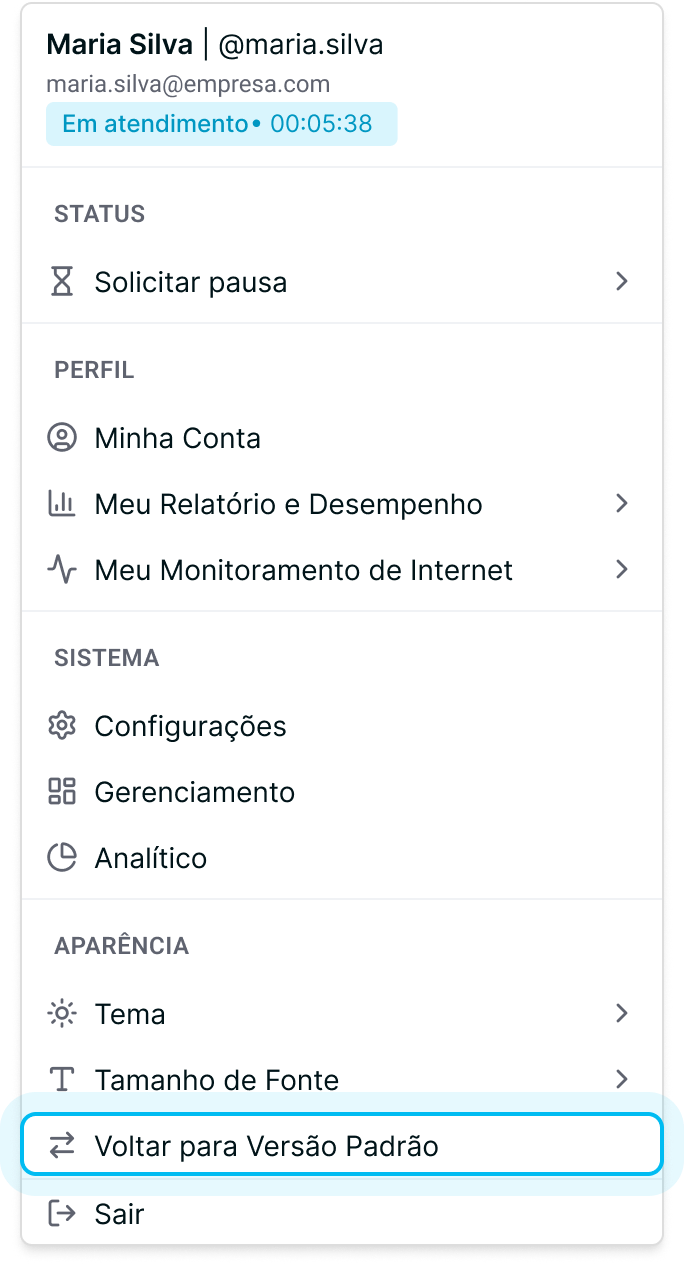Click the pulse icon for Monitoramento de Internet

[x=62, y=570]
